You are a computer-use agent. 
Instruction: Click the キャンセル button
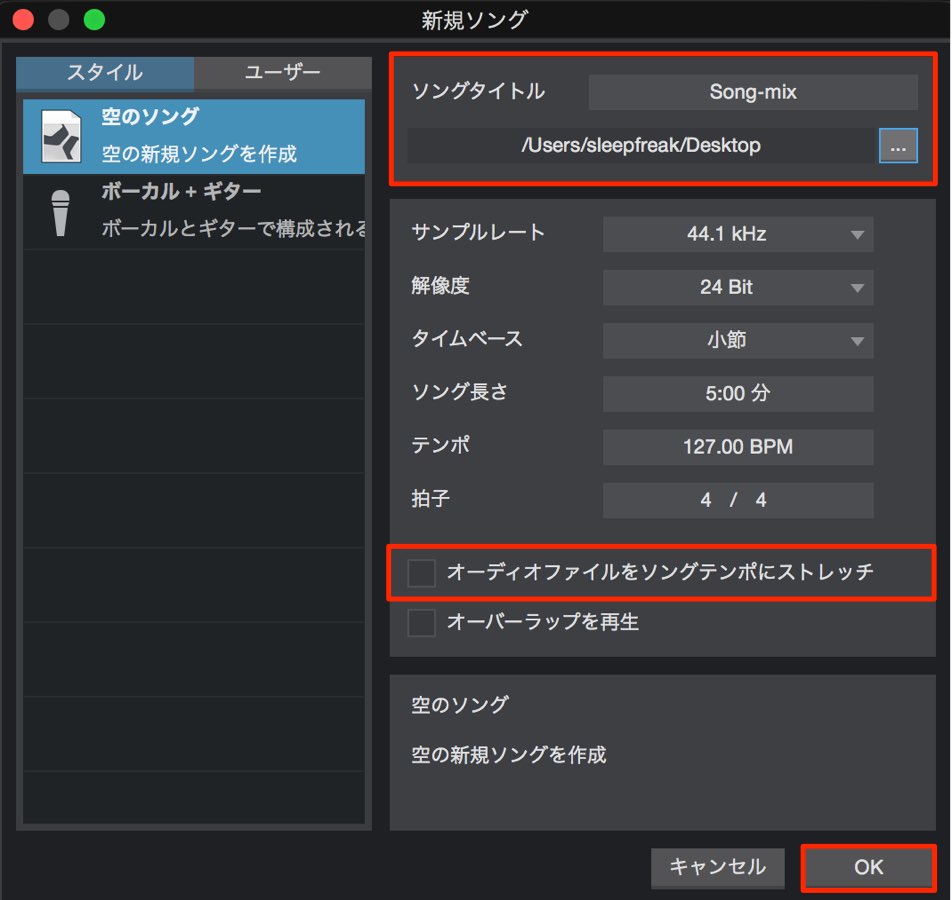(718, 867)
